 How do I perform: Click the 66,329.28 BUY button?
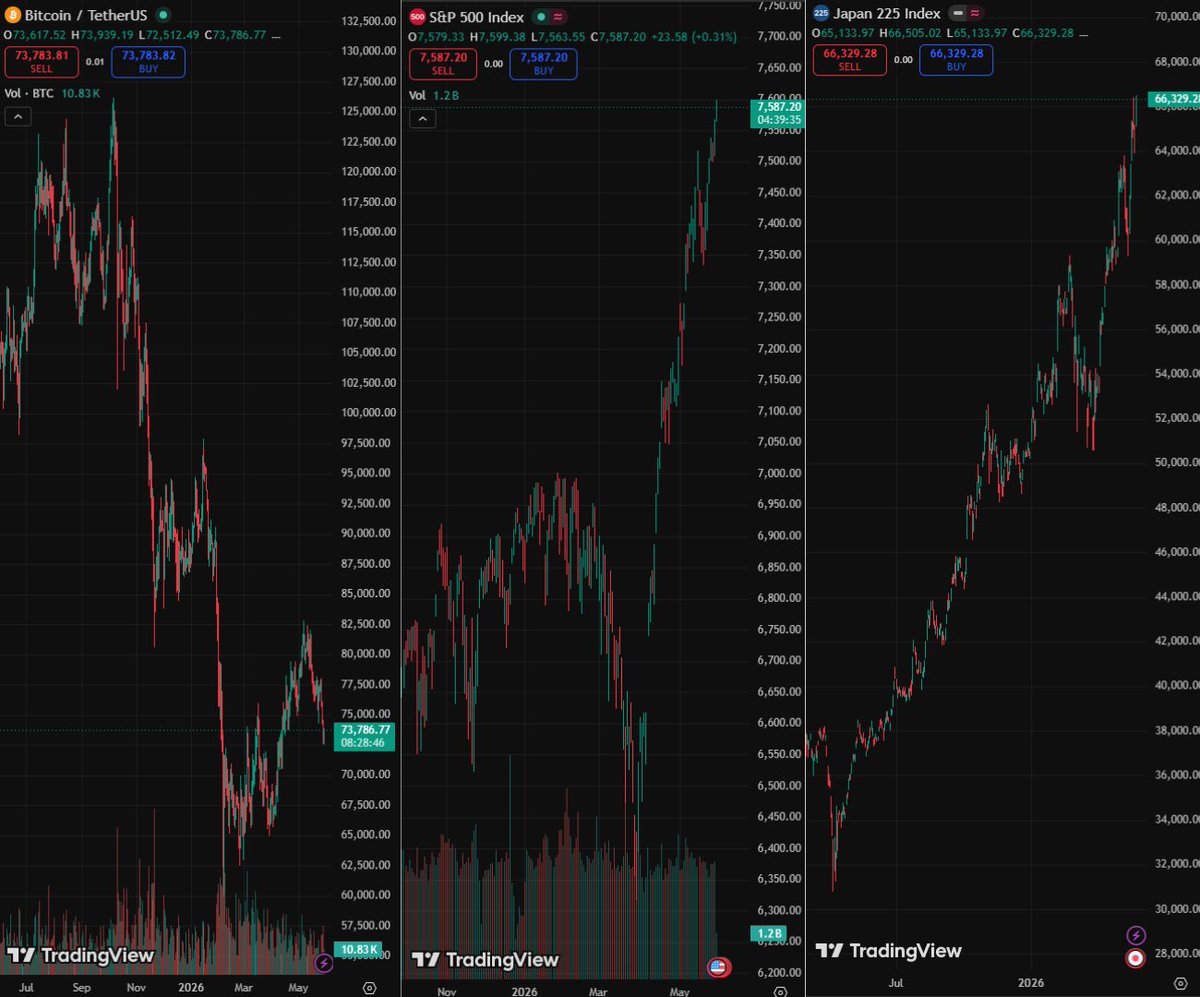pyautogui.click(x=956, y=60)
